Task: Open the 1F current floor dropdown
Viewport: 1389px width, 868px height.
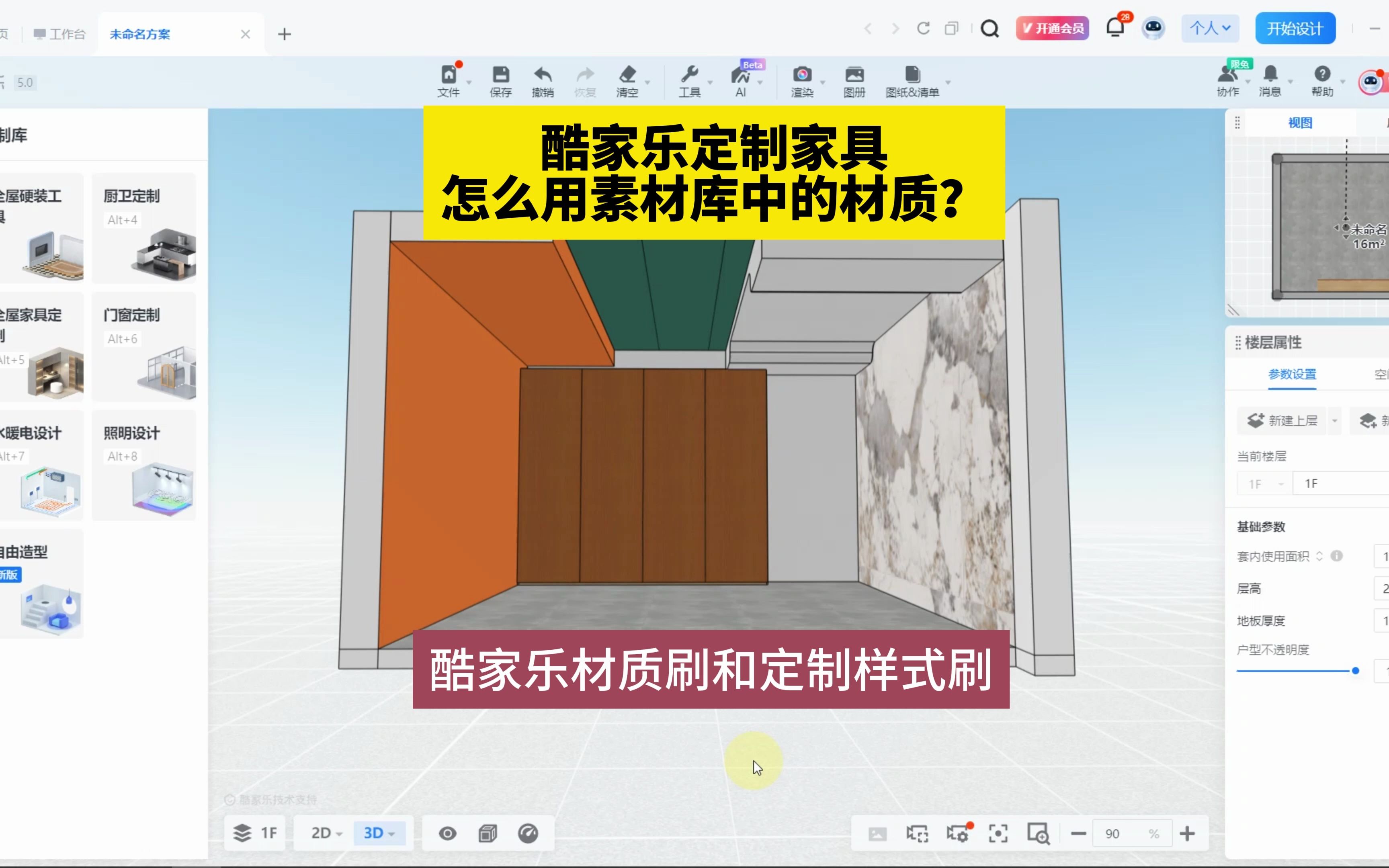Action: [1265, 484]
